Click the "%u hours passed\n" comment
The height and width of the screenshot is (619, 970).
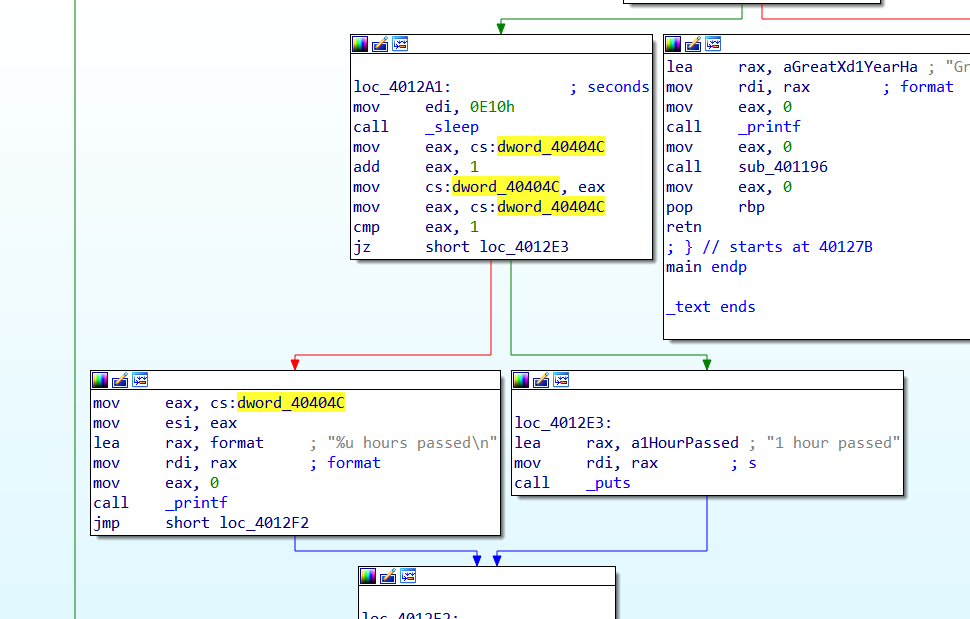(x=412, y=443)
